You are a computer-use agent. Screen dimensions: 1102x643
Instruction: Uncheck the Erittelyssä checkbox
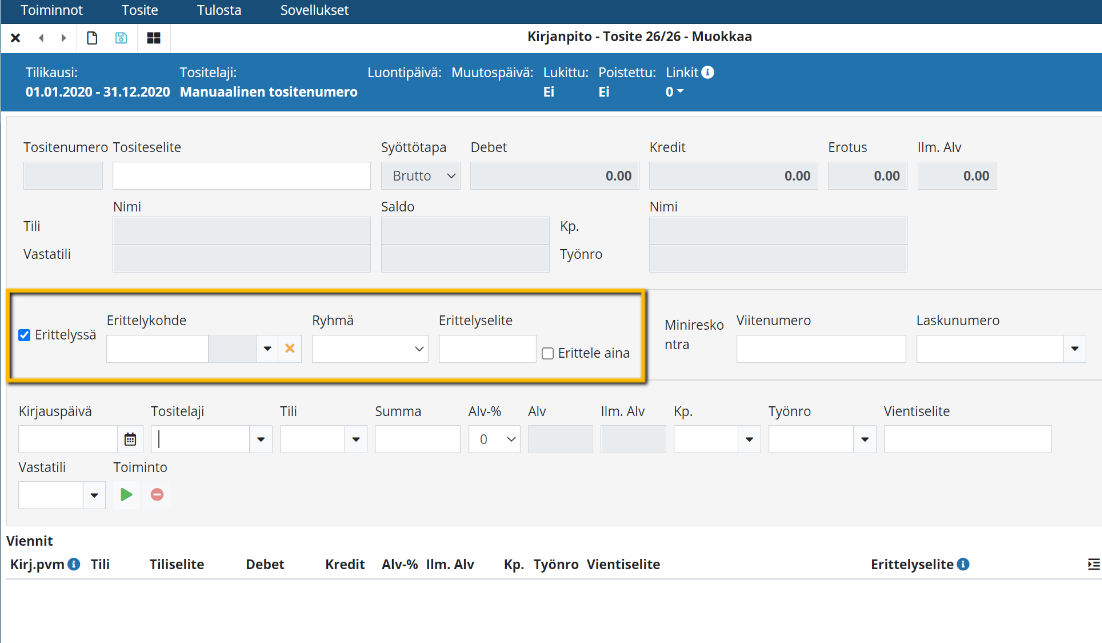click(25, 335)
